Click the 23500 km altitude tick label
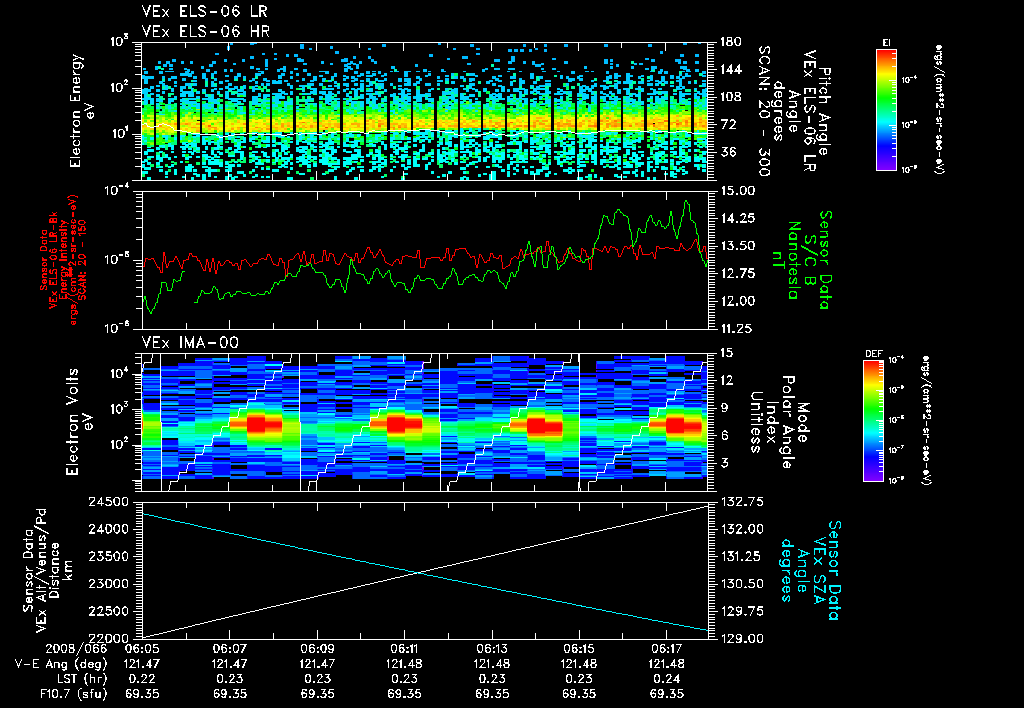This screenshot has height=708, width=1024. point(108,556)
